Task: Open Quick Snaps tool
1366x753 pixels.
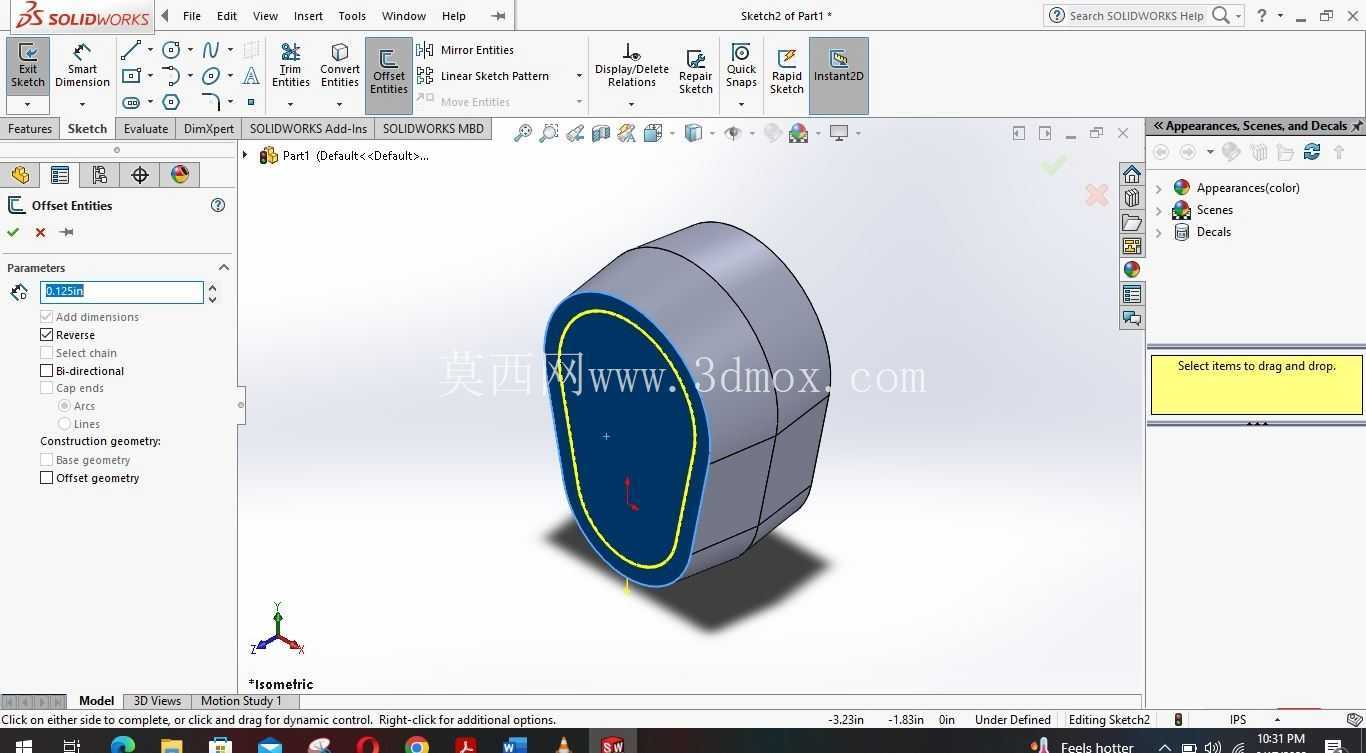Action: pyautogui.click(x=741, y=66)
